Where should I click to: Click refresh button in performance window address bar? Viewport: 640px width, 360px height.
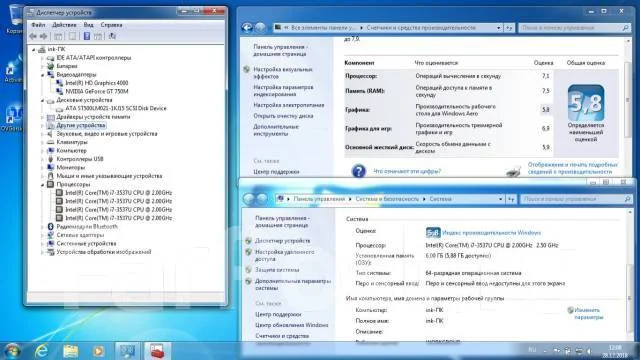click(509, 28)
